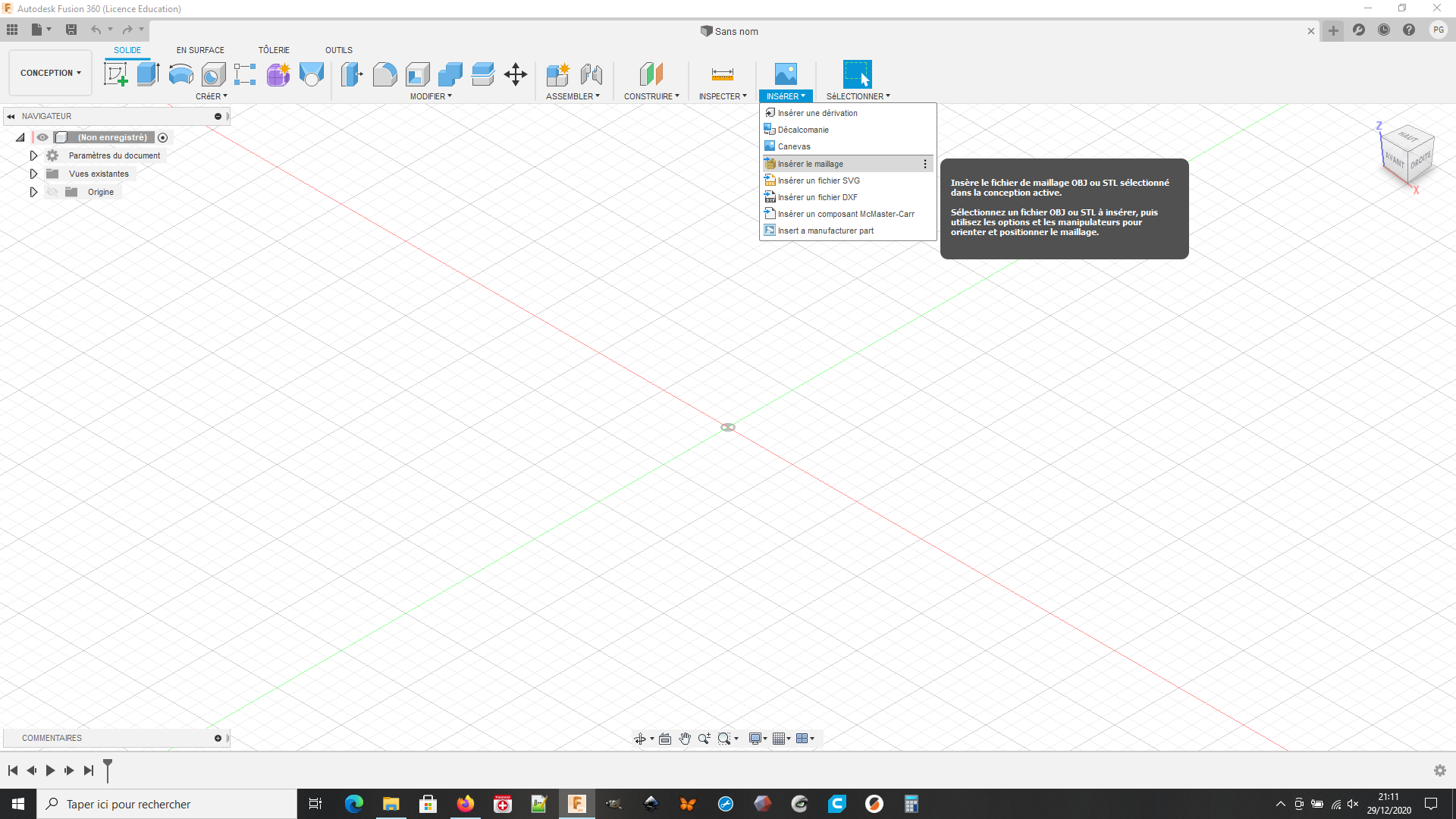Image resolution: width=1456 pixels, height=819 pixels.
Task: Expand Origine tree node
Action: click(33, 192)
